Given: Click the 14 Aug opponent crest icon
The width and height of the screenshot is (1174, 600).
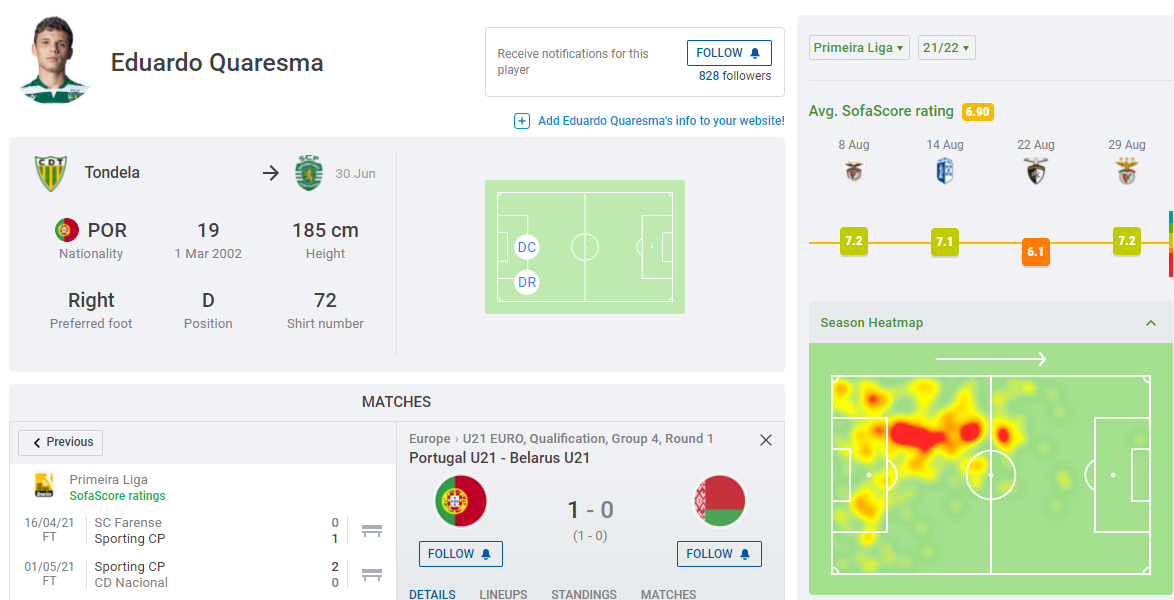Looking at the screenshot, I should 944,172.
